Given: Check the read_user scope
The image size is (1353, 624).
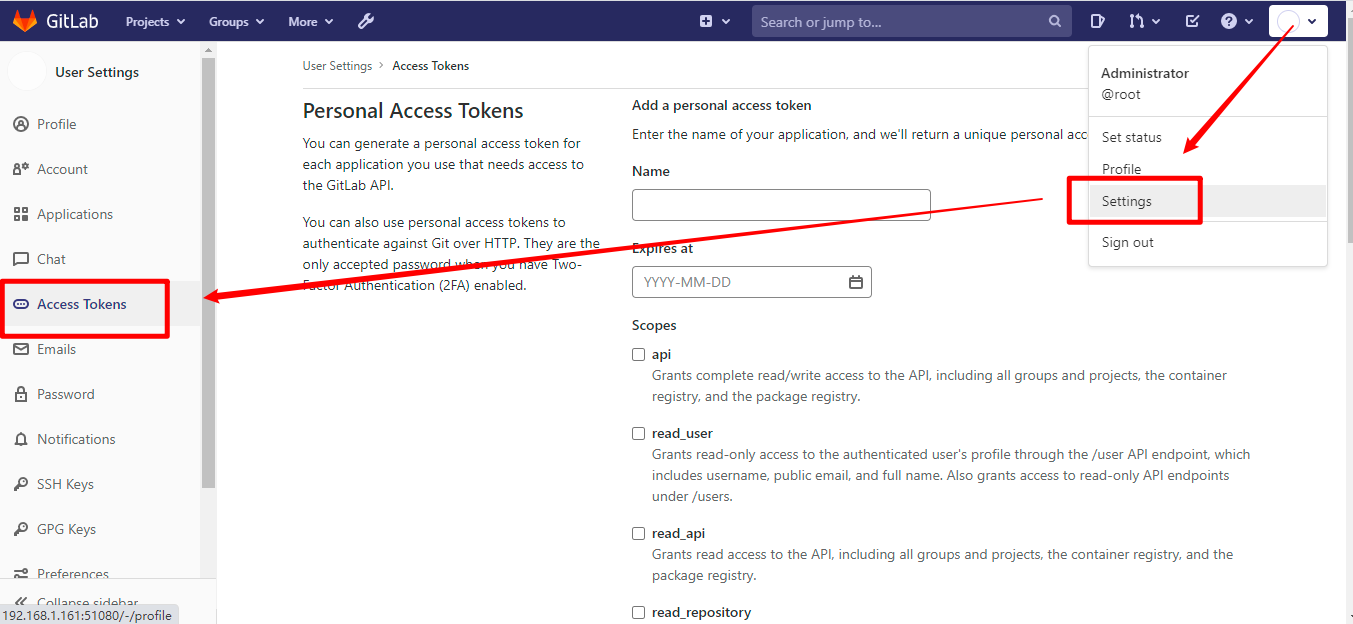Looking at the screenshot, I should point(639,433).
